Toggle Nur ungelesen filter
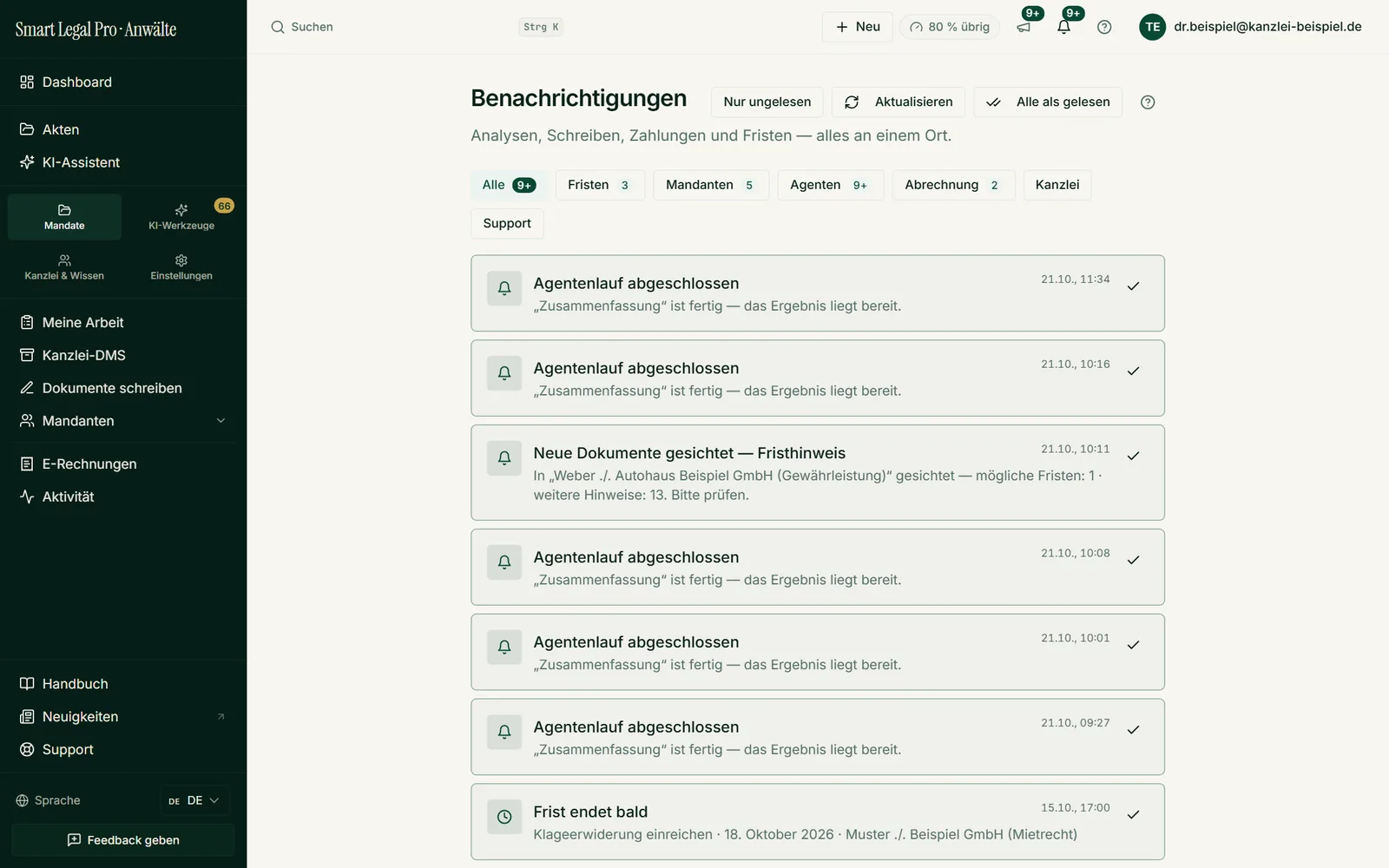The width and height of the screenshot is (1389, 868). [x=767, y=102]
